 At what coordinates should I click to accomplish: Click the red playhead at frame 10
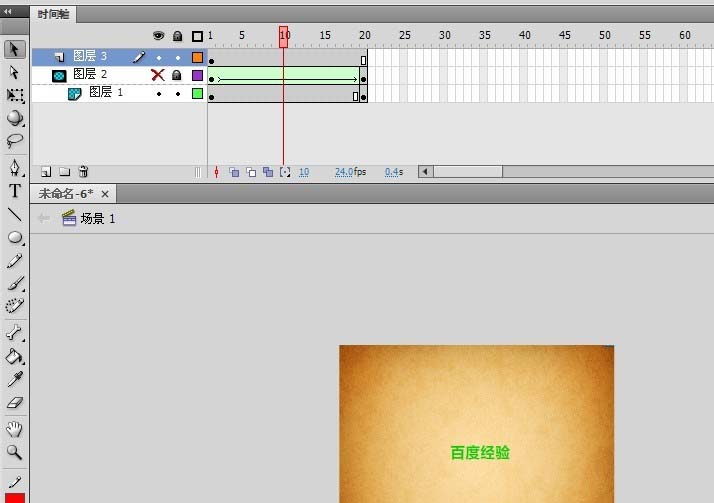point(283,36)
